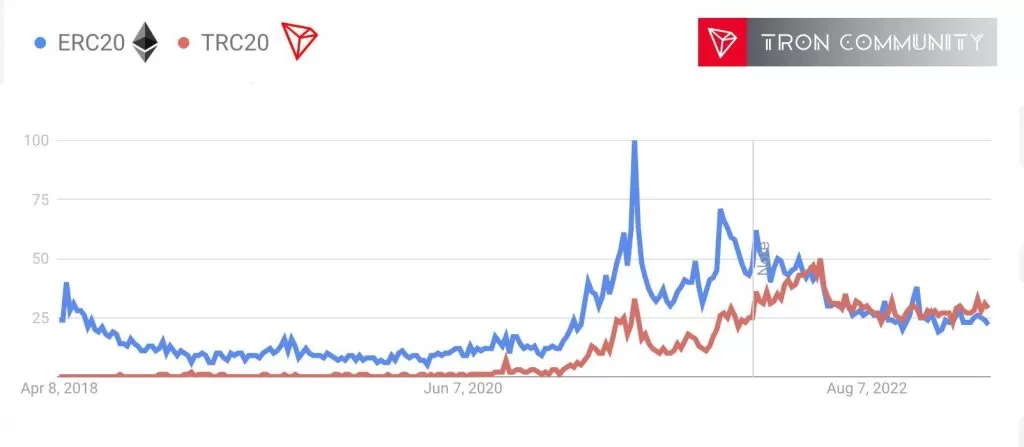Click the Aug 7, 2022 x-axis label

(868, 389)
